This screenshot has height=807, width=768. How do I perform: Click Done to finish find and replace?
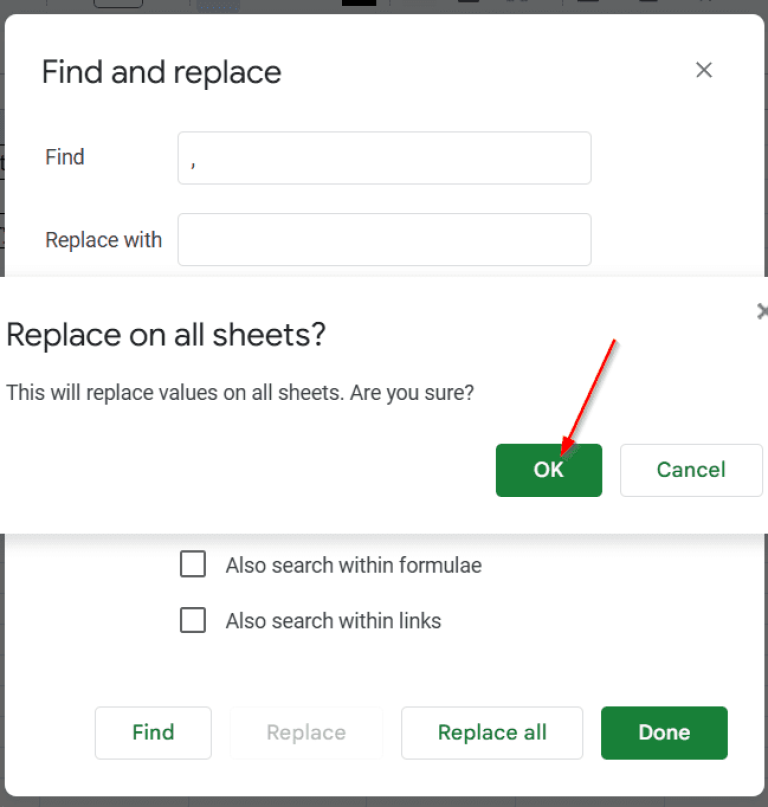click(x=663, y=733)
